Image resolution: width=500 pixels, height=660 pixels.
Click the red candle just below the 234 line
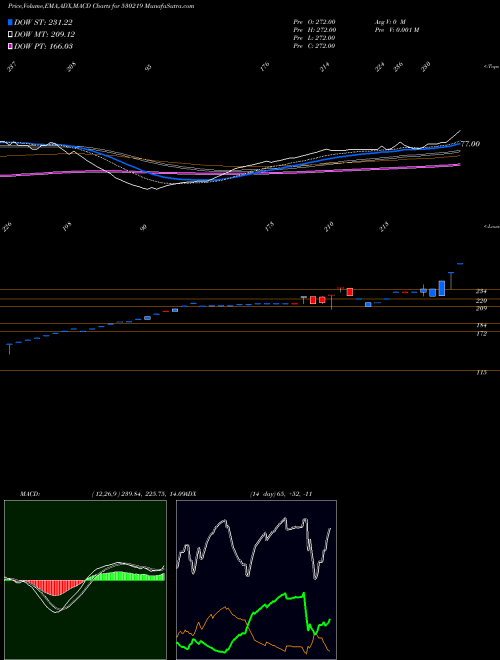click(349, 292)
